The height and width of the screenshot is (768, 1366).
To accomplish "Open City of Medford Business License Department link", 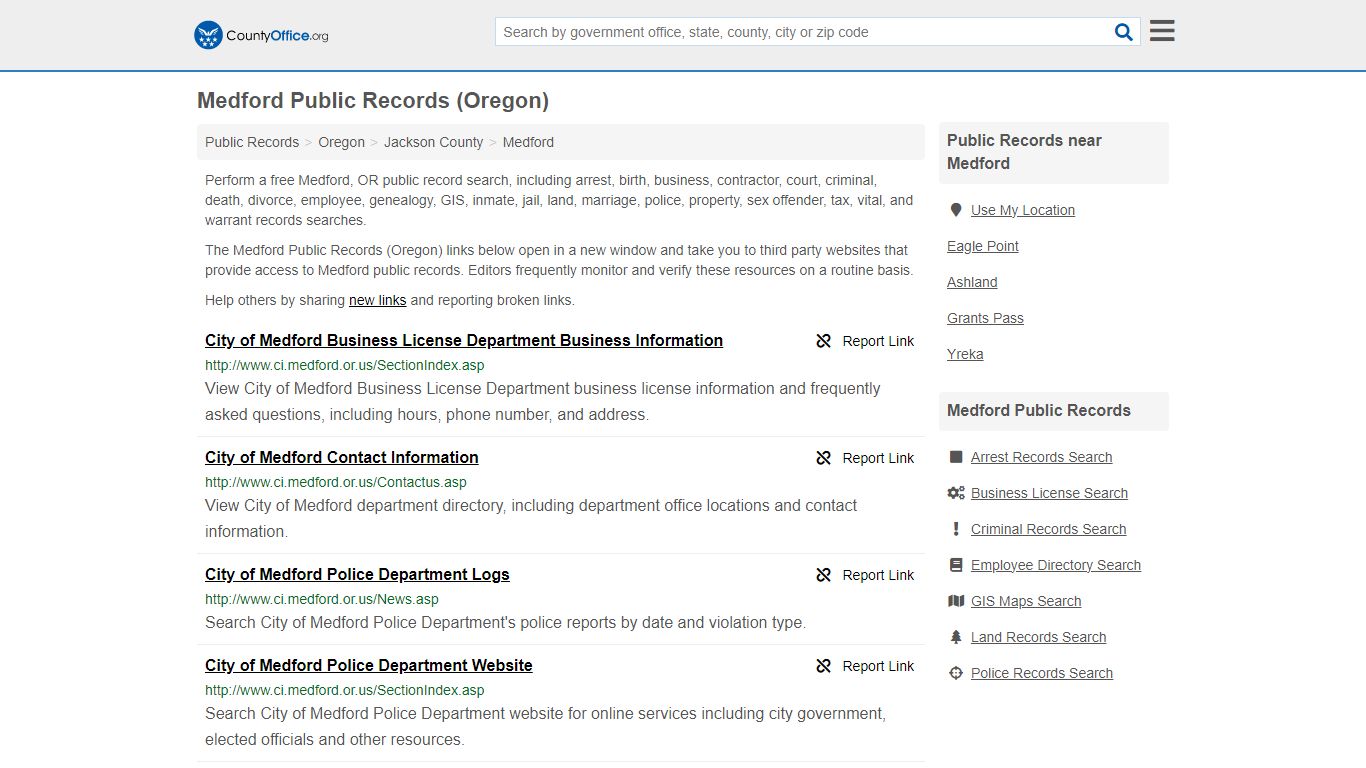I will (464, 340).
